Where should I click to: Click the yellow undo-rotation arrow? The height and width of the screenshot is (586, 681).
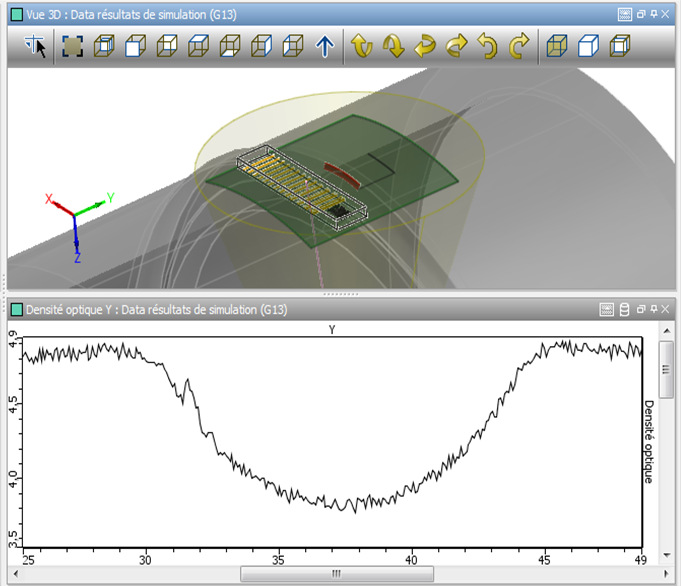[x=488, y=46]
